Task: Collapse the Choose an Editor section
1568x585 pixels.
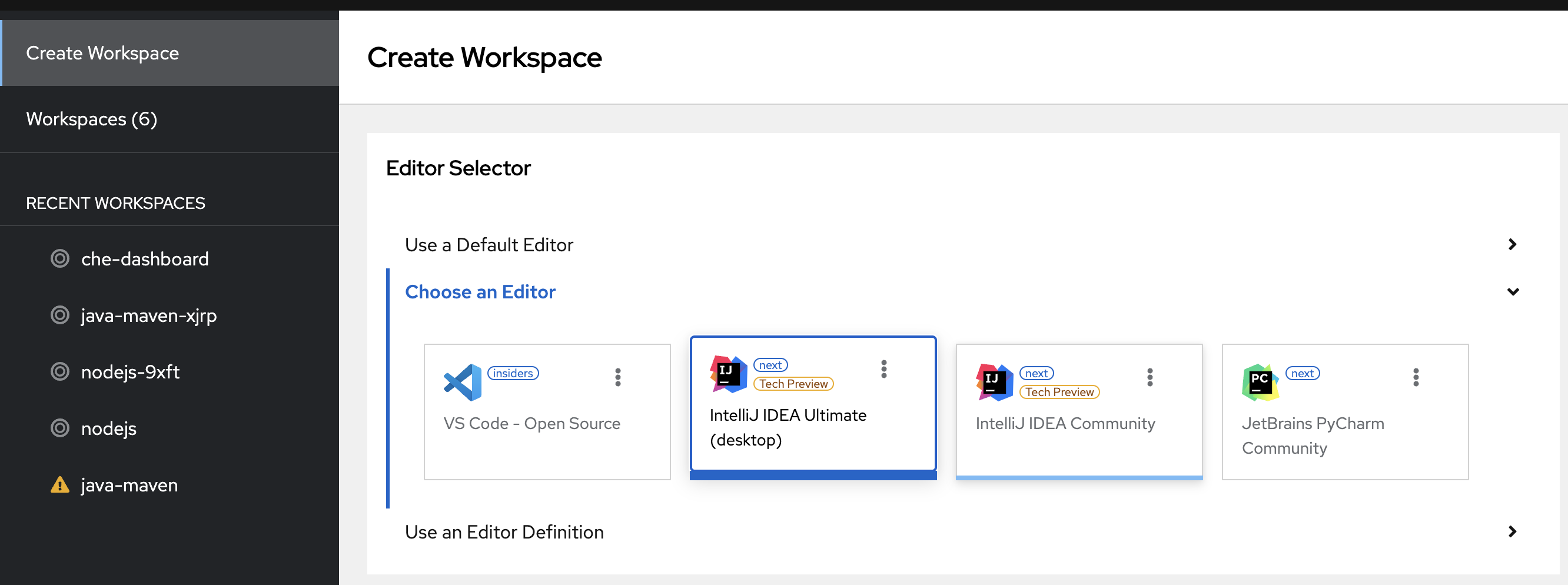Action: 1513,291
